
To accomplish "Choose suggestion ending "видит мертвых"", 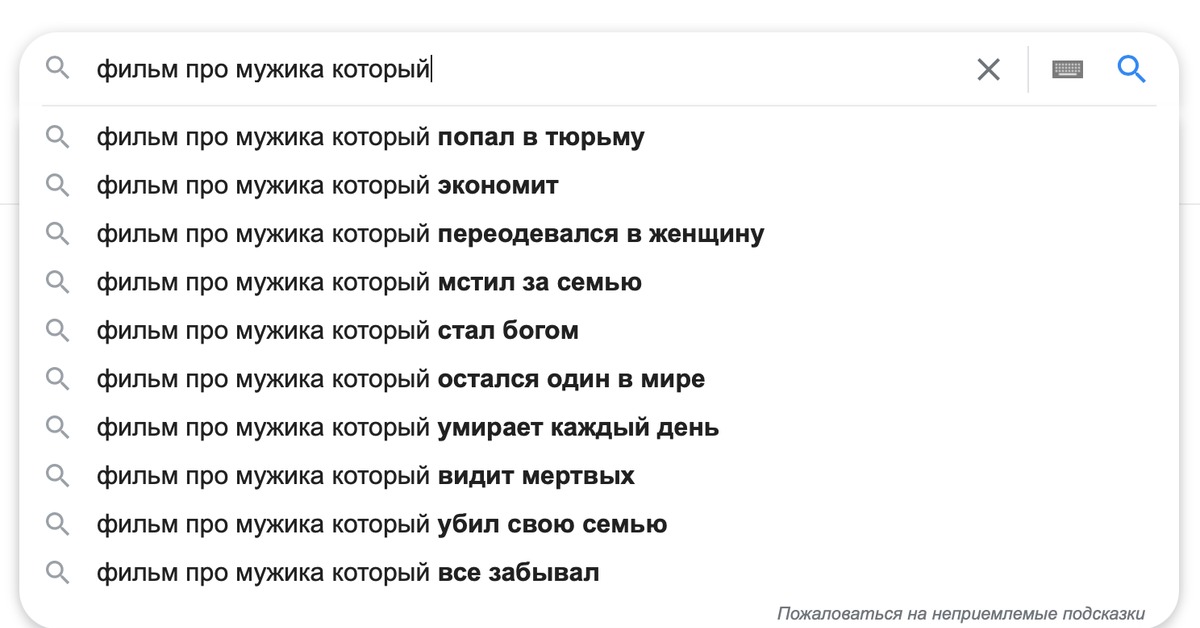I will click(x=365, y=476).
